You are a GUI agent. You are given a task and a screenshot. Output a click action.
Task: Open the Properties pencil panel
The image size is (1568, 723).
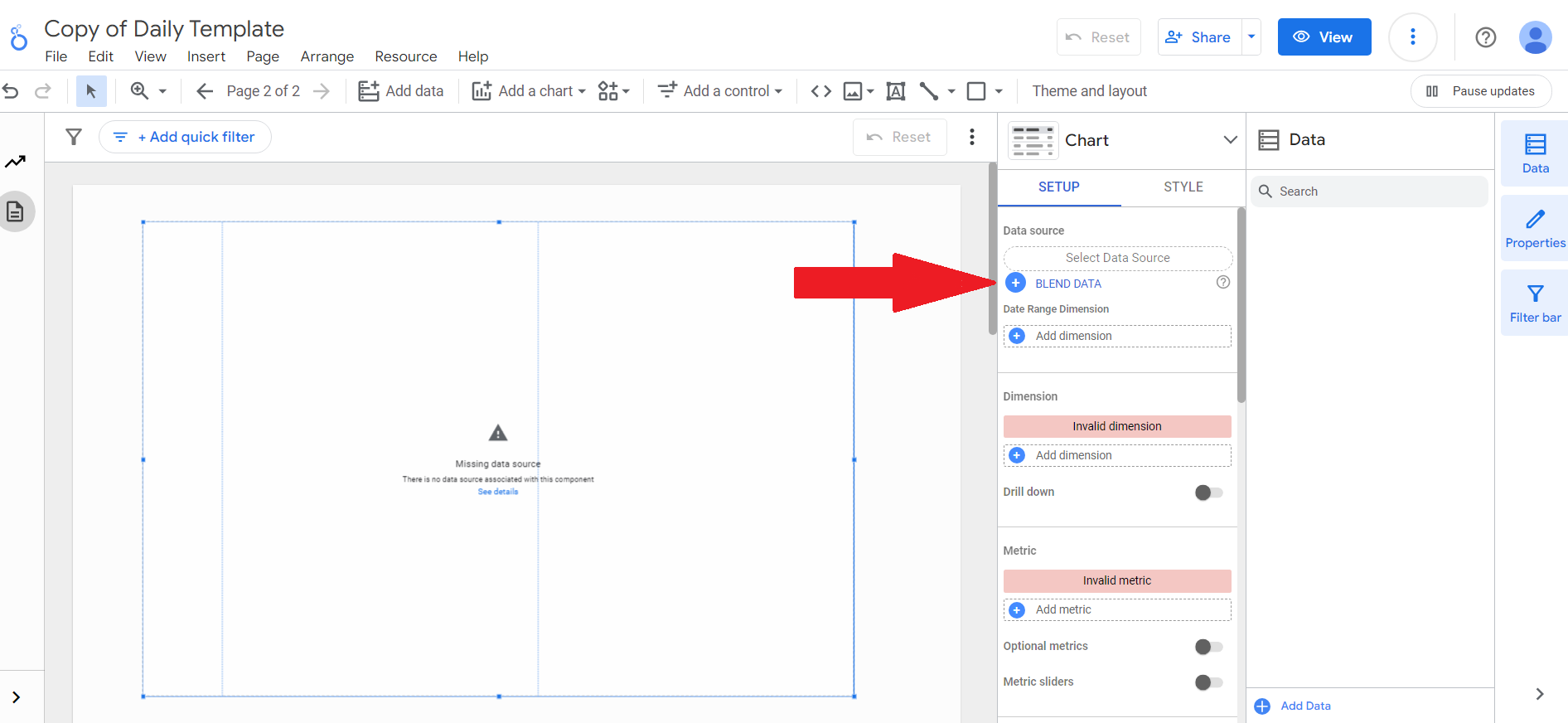[1535, 229]
